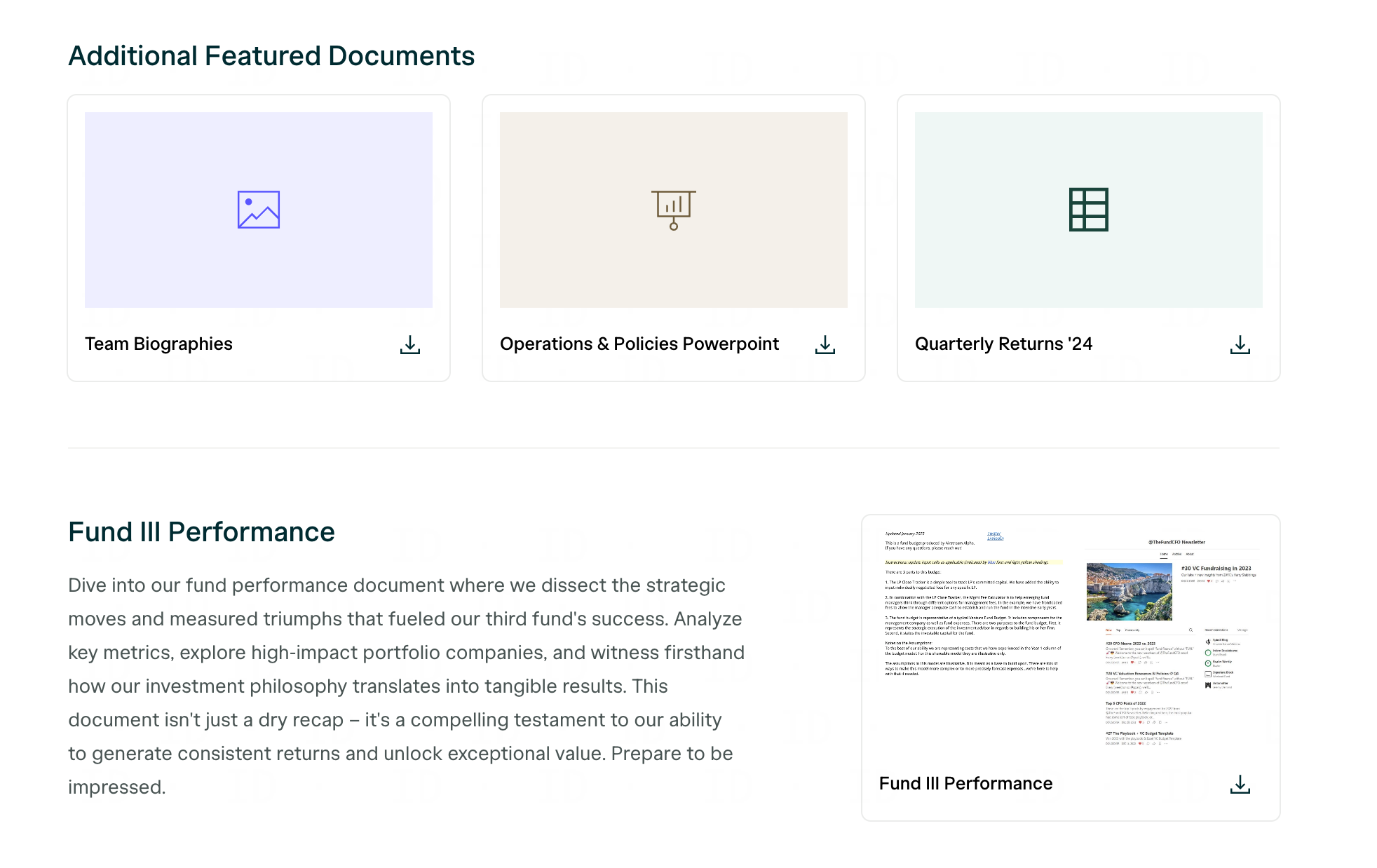Click the Fund III Performance description paragraph
The height and width of the screenshot is (868, 1377).
click(x=405, y=686)
